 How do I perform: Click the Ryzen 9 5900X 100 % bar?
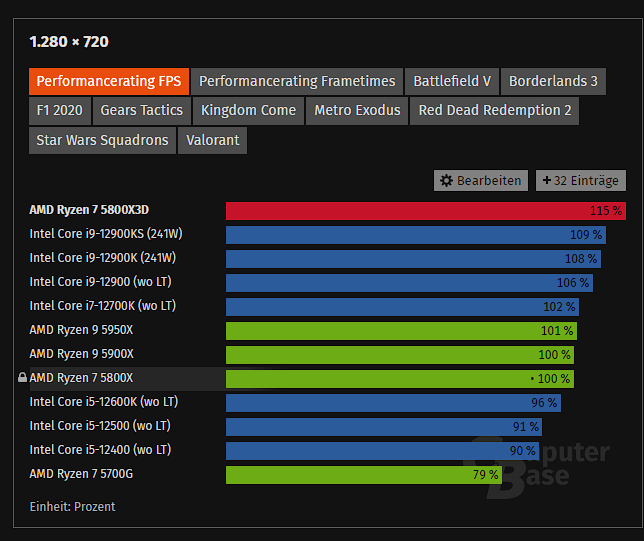pos(400,355)
